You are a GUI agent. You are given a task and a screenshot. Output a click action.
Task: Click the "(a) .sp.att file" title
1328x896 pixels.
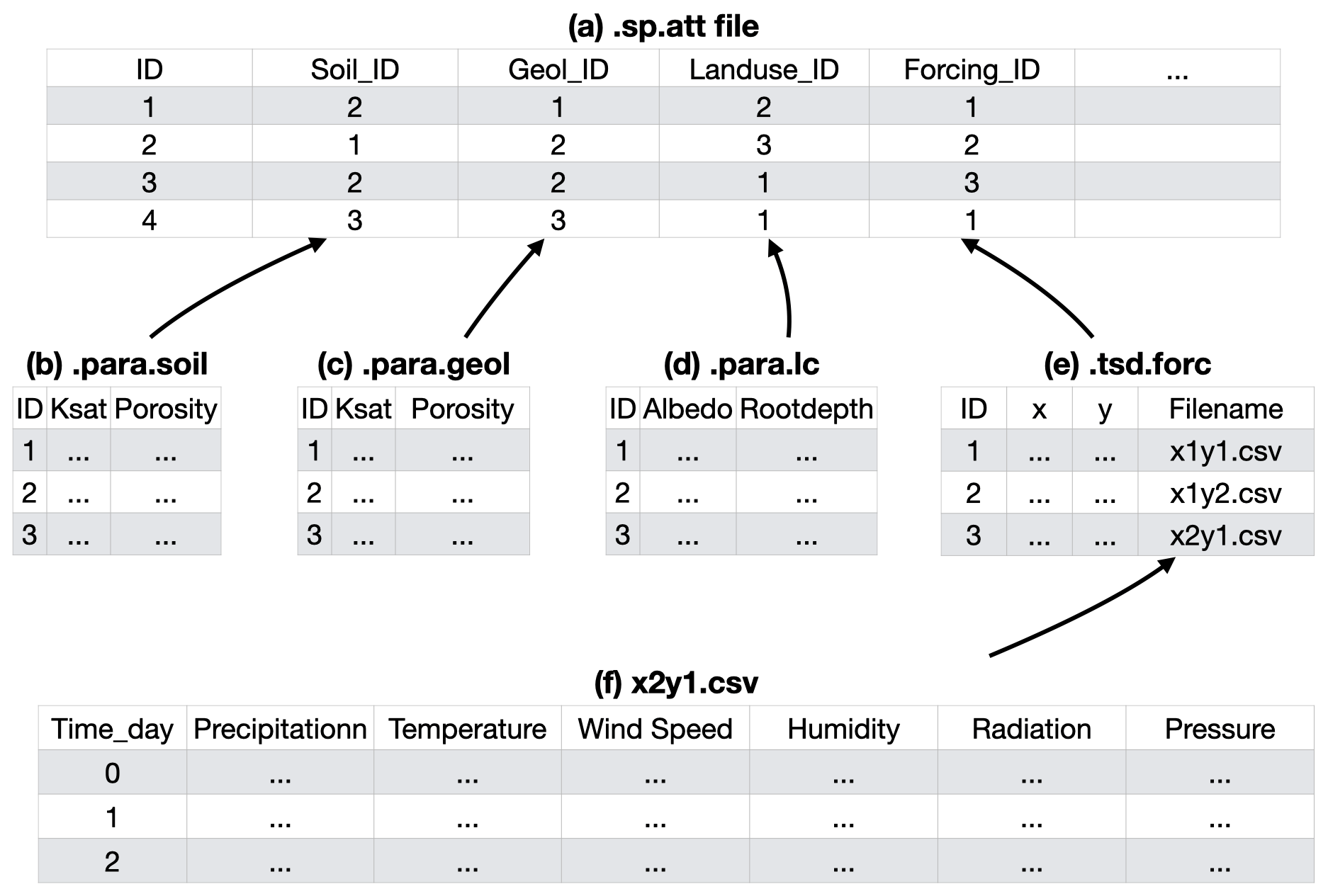663,27
